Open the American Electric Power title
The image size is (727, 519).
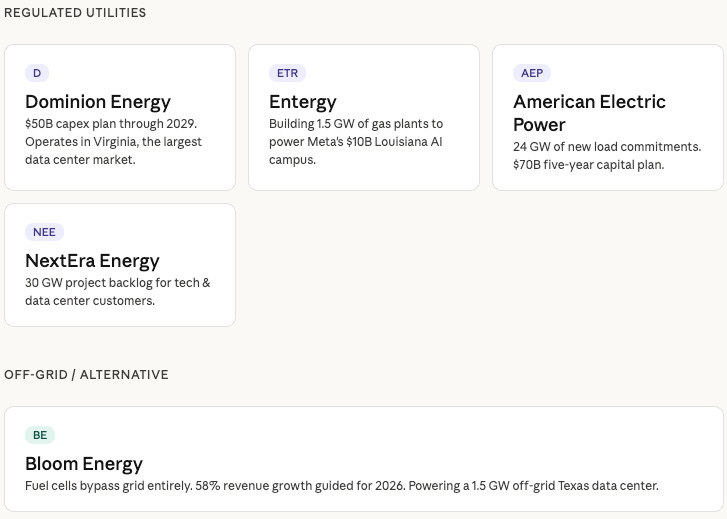(x=589, y=113)
